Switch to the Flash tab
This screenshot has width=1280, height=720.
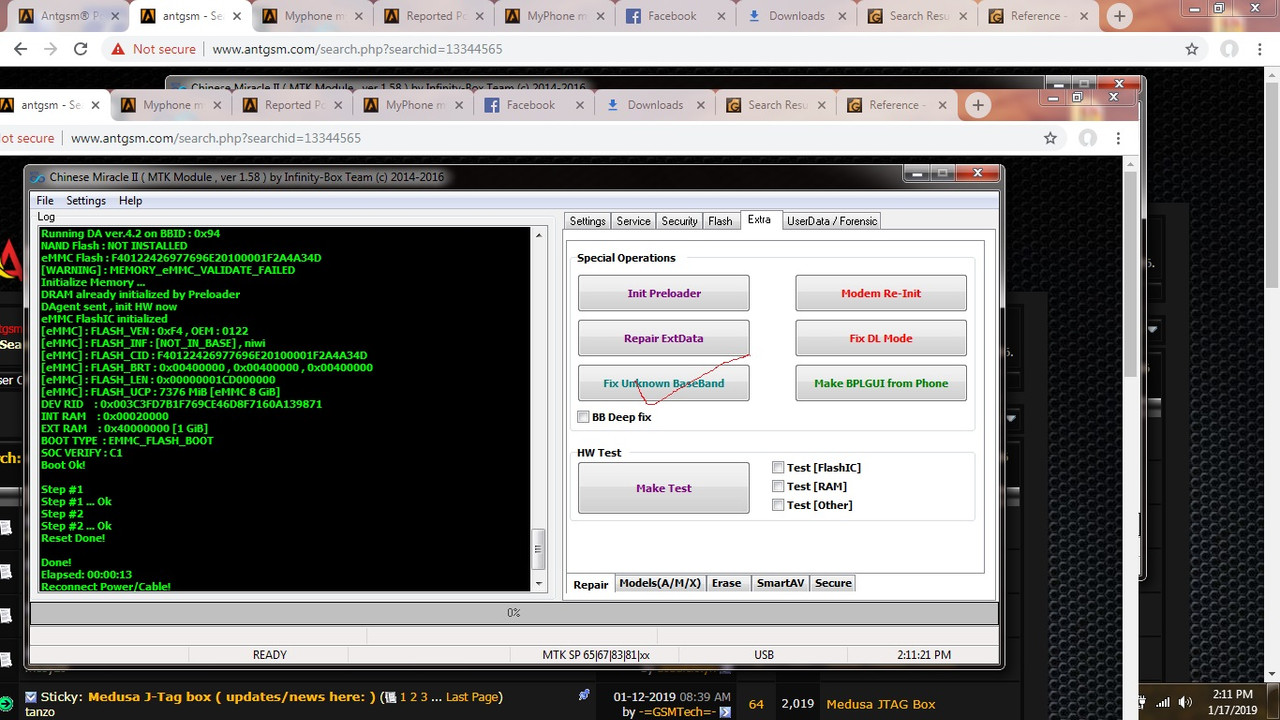click(x=721, y=221)
